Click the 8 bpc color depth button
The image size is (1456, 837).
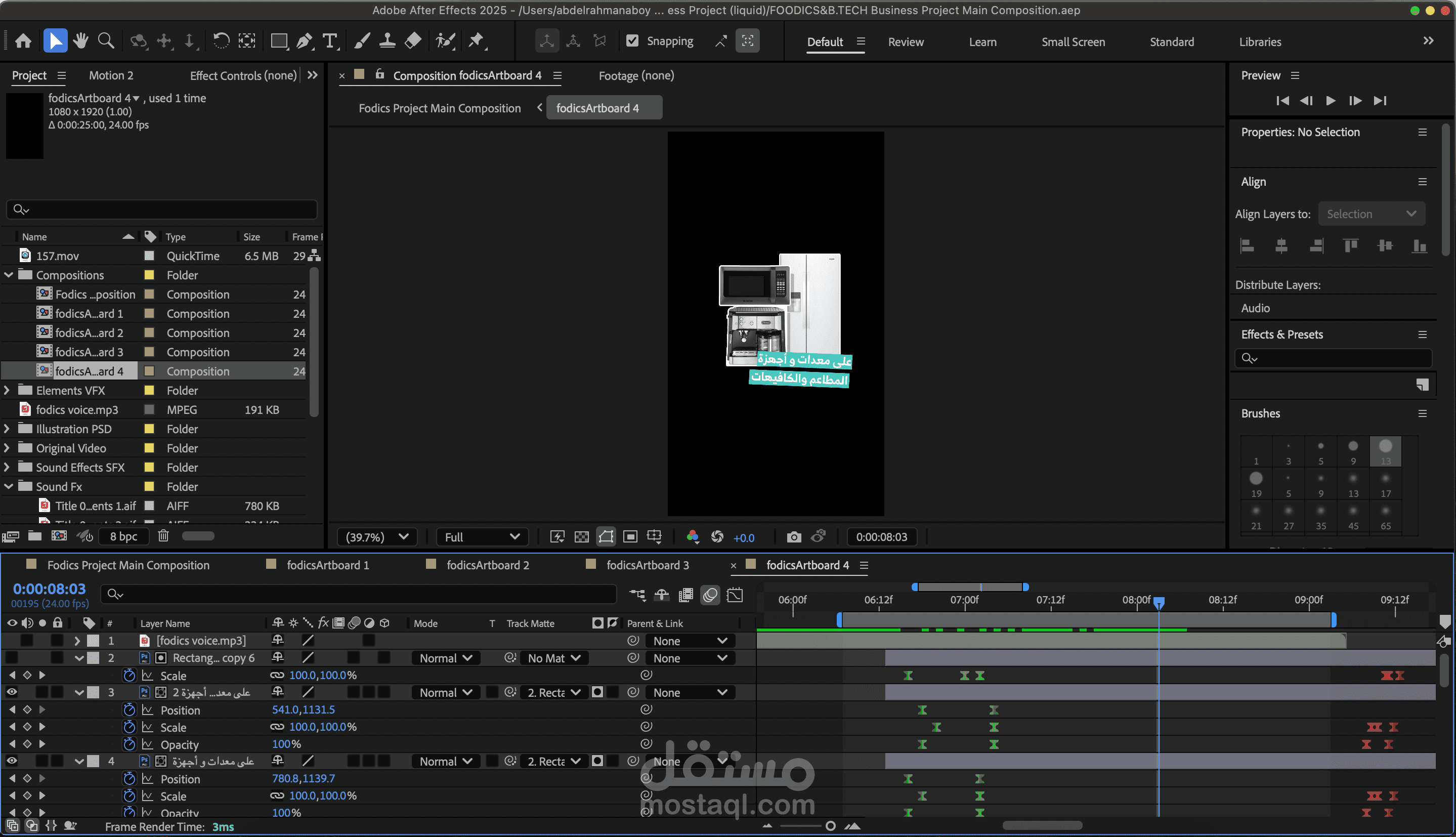(123, 536)
